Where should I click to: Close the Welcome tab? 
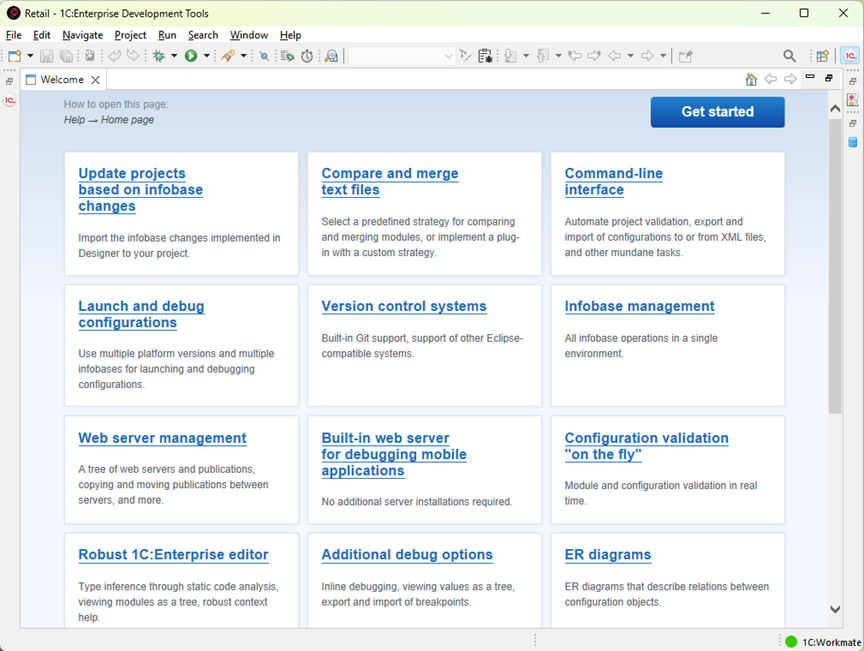click(x=96, y=80)
